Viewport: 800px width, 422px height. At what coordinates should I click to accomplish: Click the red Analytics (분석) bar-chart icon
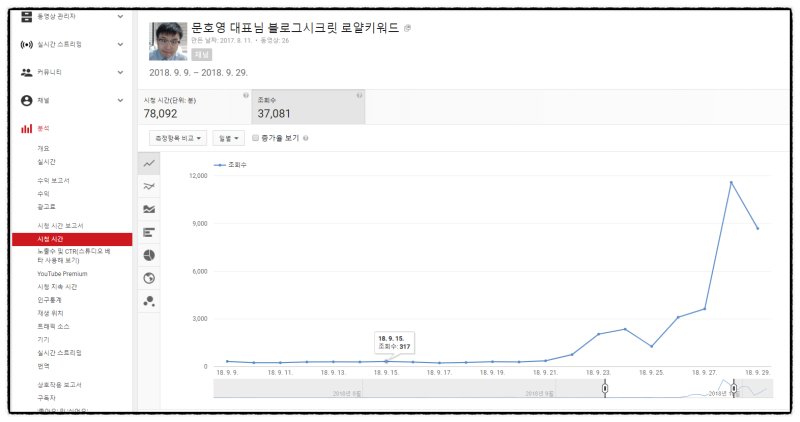(x=27, y=129)
